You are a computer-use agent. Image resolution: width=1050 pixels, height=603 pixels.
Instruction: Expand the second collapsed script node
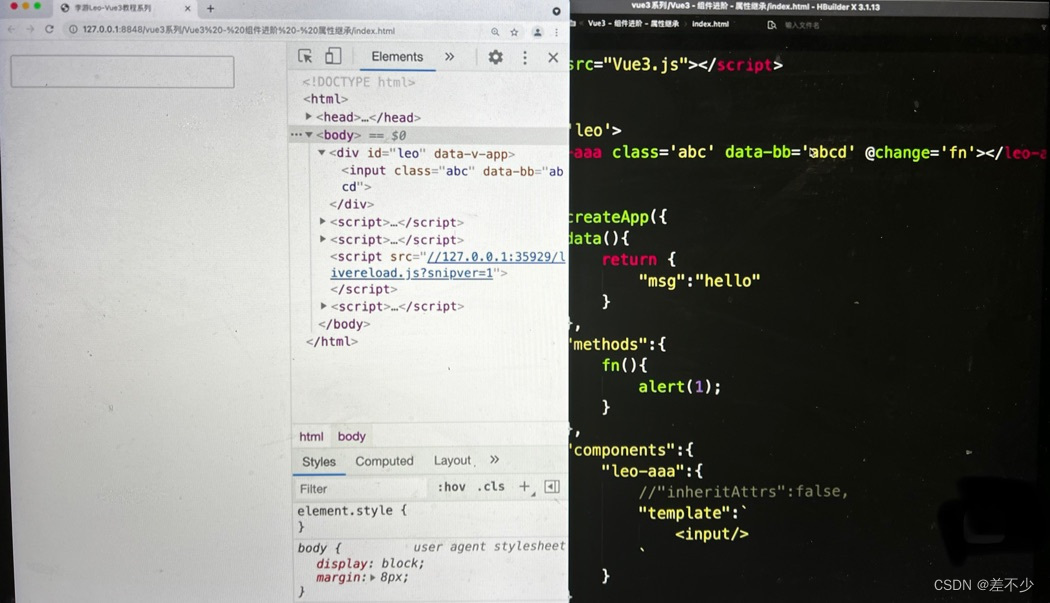point(323,239)
